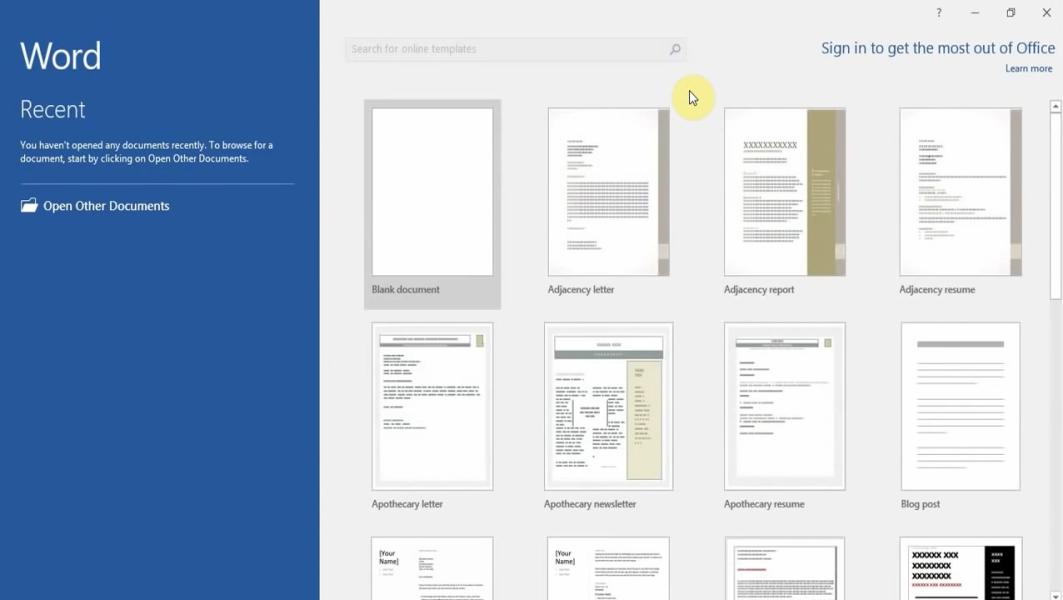Click the Adjacency report caption

pyautogui.click(x=759, y=289)
